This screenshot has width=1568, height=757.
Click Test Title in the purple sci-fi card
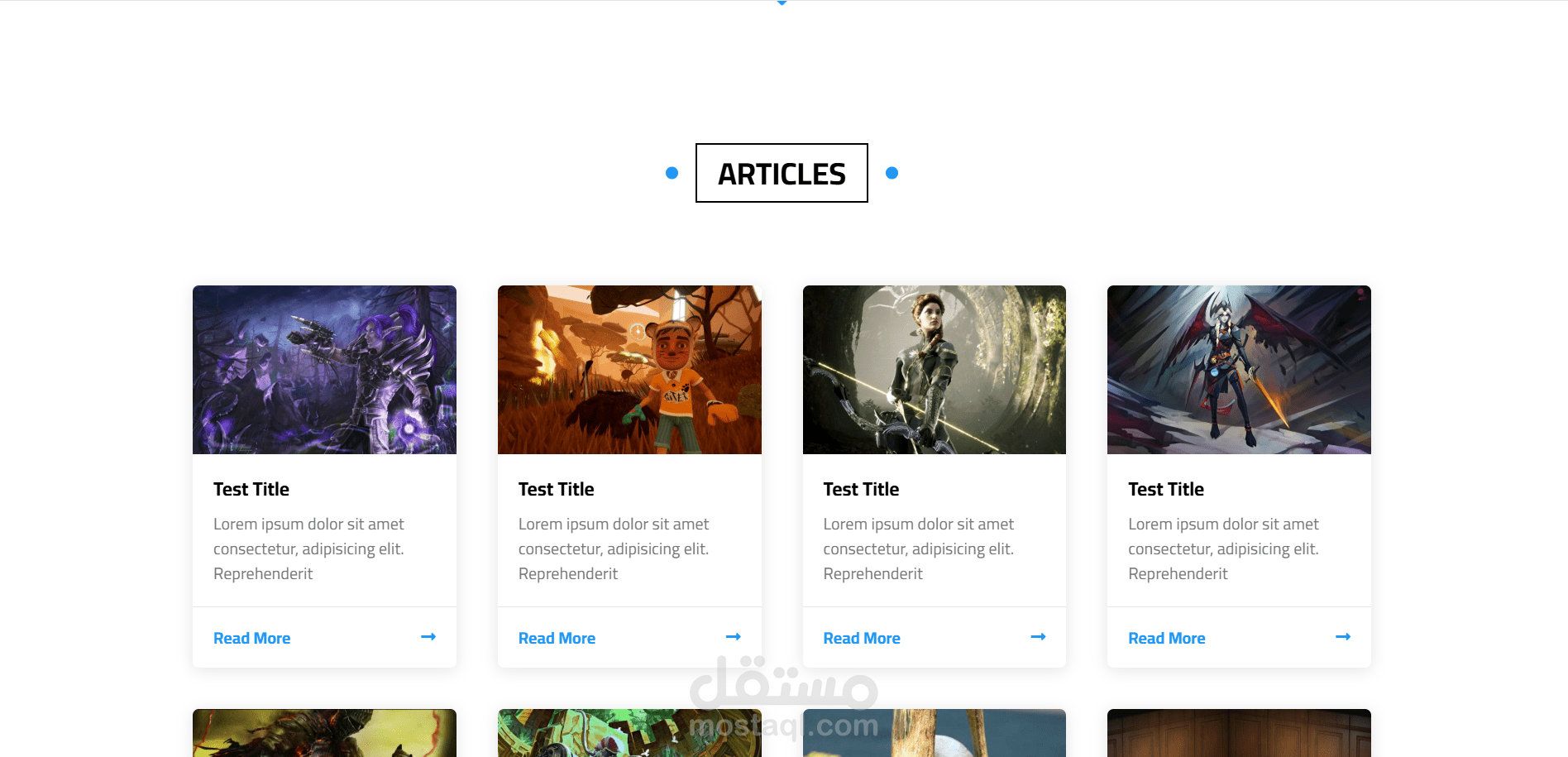[251, 490]
